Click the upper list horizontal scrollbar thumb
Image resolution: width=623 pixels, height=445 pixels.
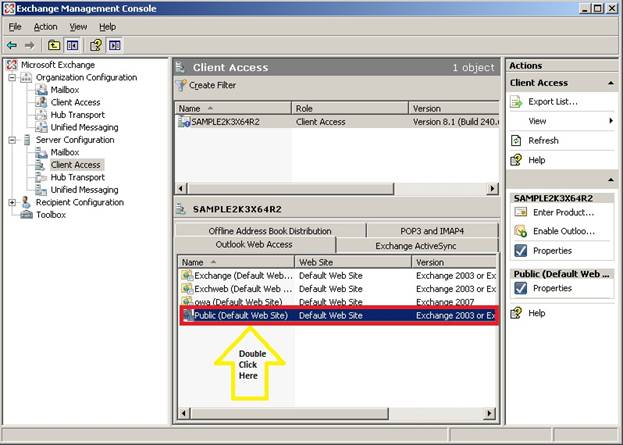point(290,189)
